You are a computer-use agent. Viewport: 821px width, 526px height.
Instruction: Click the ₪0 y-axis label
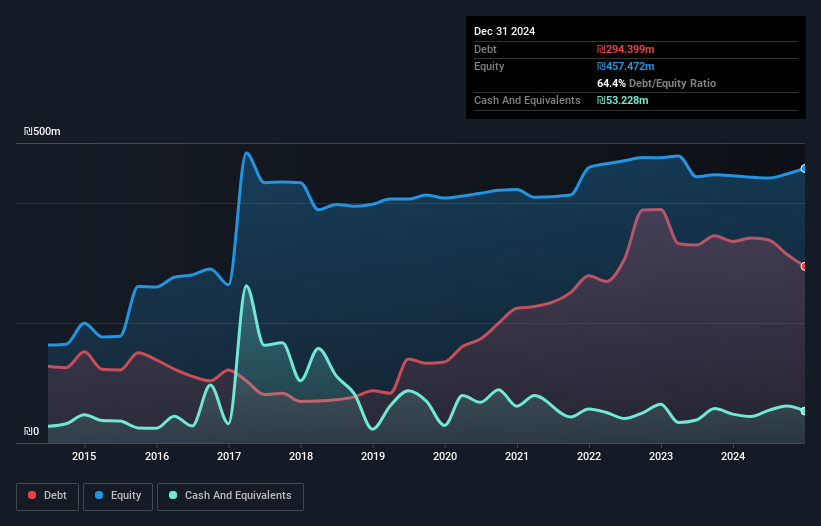coord(31,431)
